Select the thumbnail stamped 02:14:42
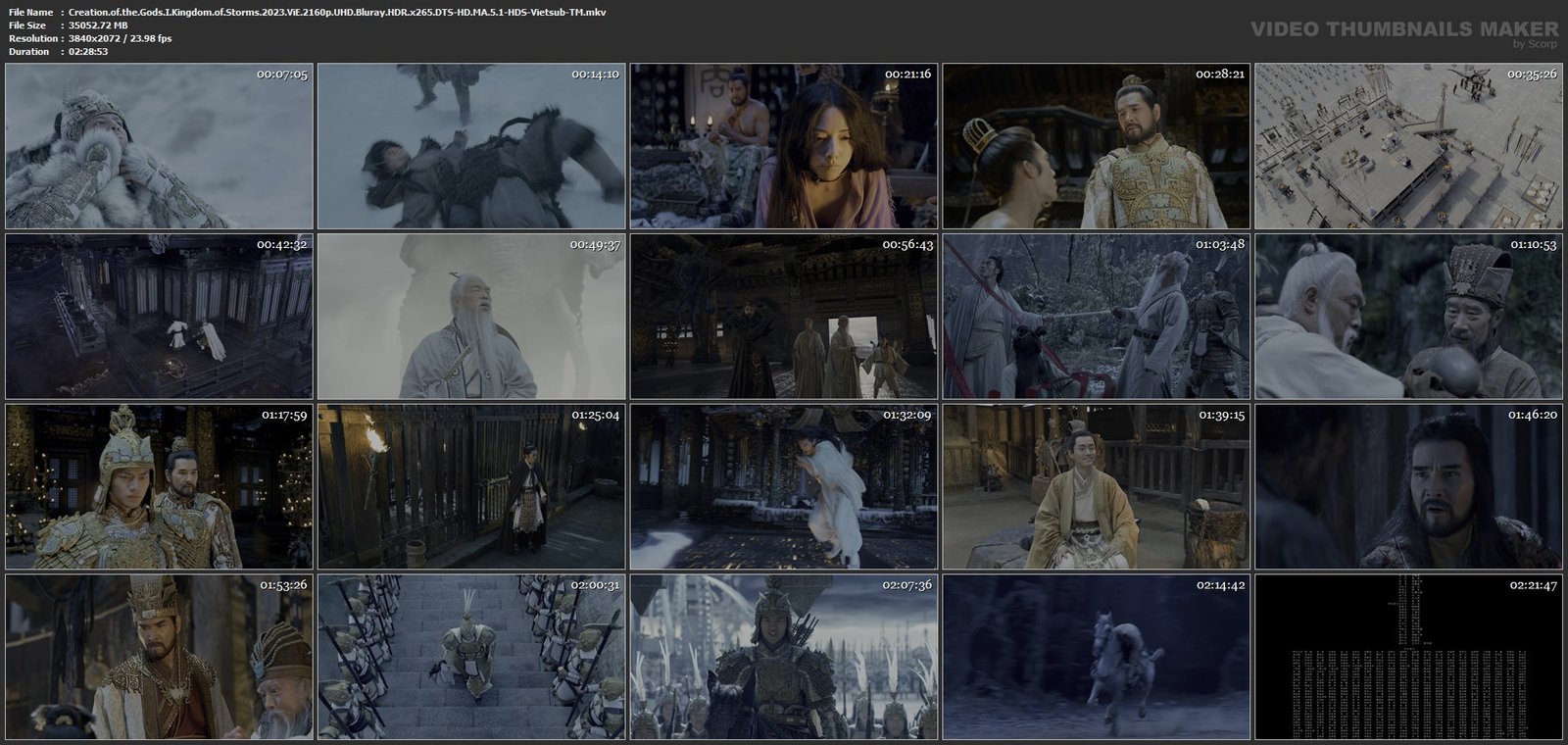This screenshot has height=745, width=1568. (1097, 657)
